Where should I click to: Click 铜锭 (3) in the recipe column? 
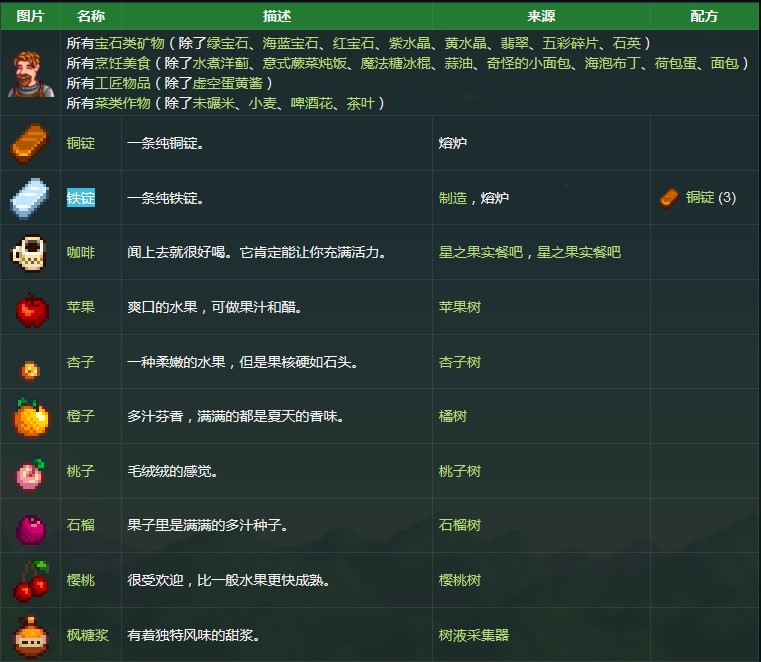pyautogui.click(x=709, y=198)
